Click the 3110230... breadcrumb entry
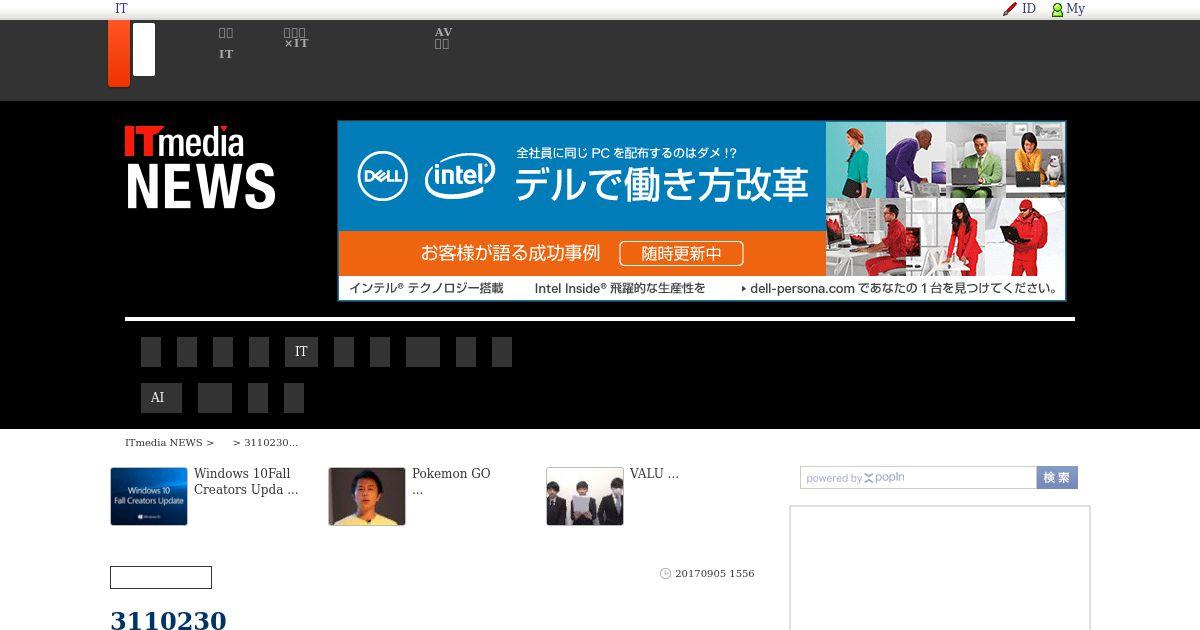 tap(271, 443)
